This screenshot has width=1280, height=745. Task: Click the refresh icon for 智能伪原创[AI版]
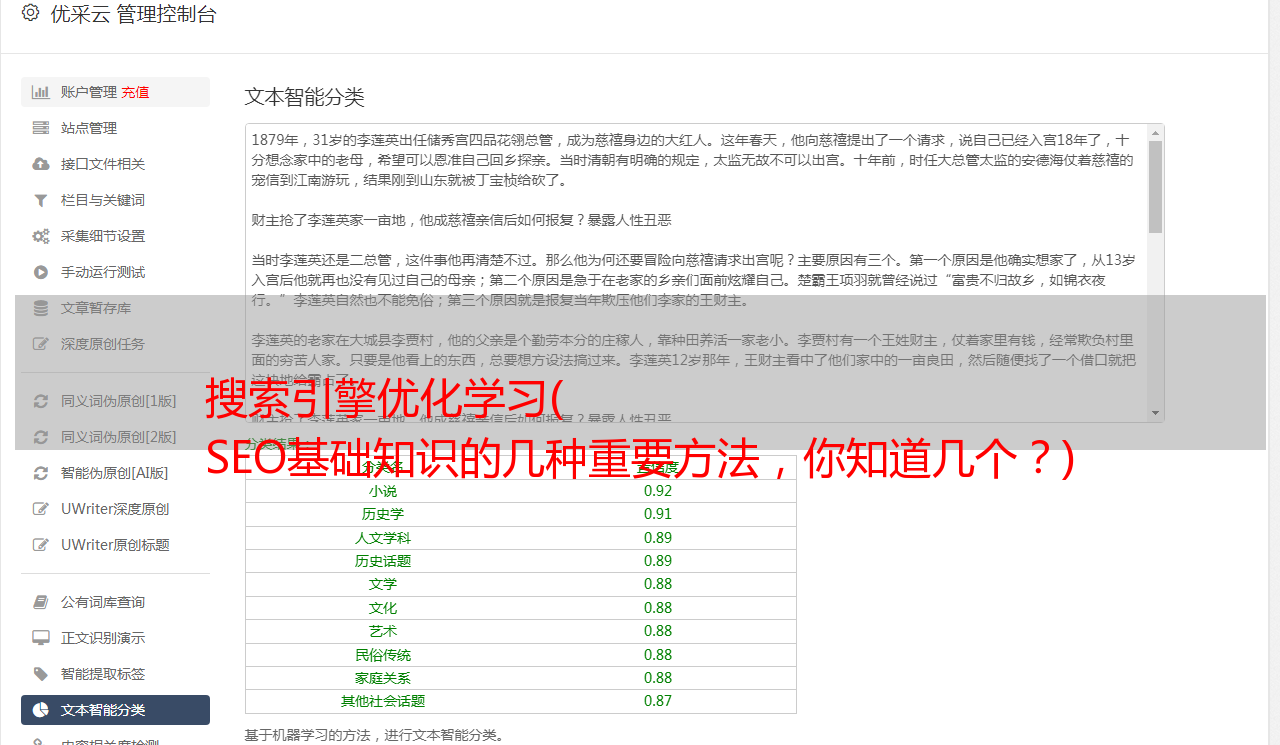click(41, 473)
